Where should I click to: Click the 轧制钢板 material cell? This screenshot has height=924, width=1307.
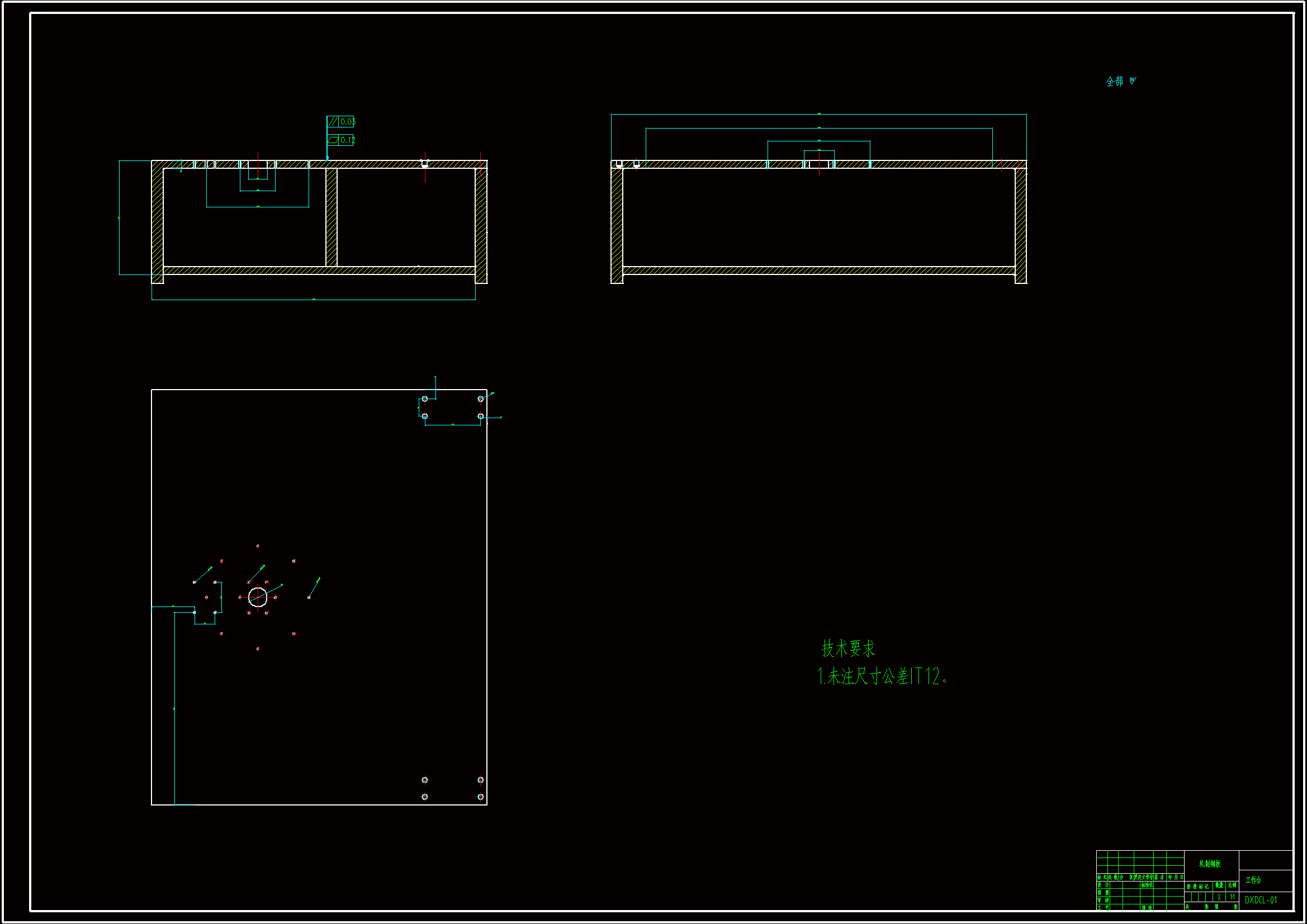1210,864
